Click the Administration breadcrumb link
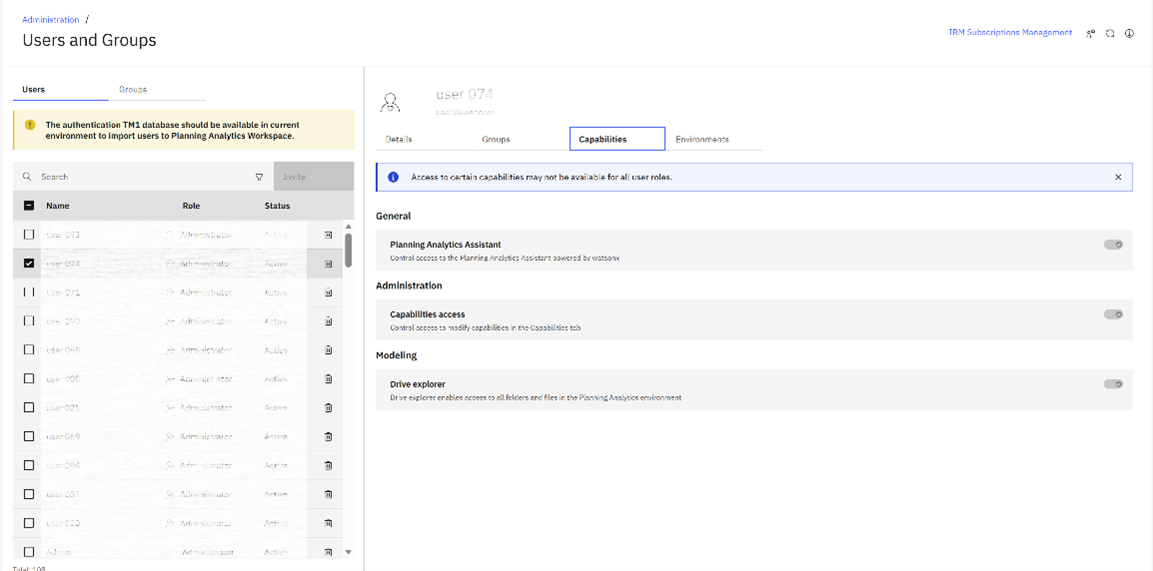Viewport: 1153px width, 571px height. 51,20
